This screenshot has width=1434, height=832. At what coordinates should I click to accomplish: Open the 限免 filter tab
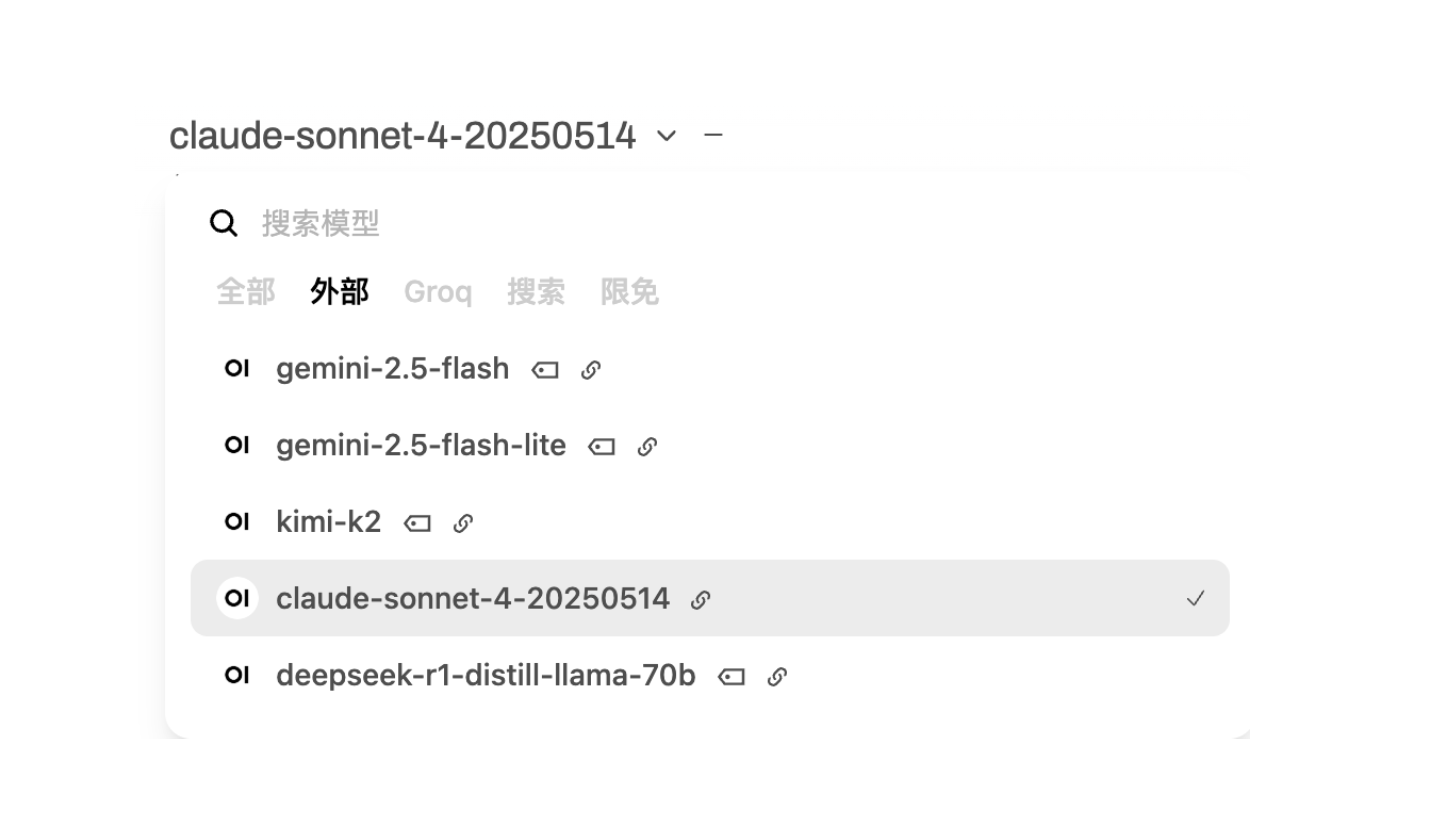629,291
